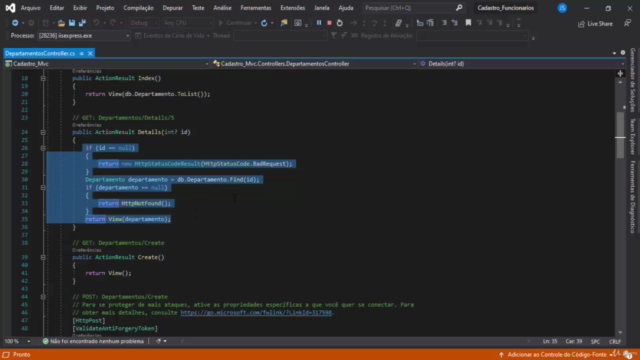Open the Compilação menu
640x360 pixels.
coord(138,8)
